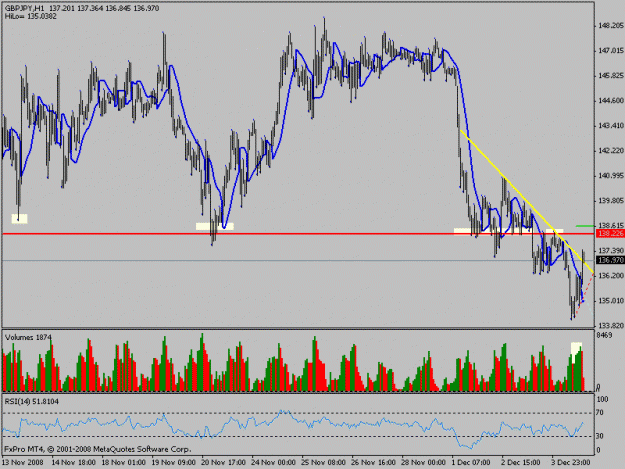Select the highlight box at the 20 Nov low
The width and height of the screenshot is (625, 469).
point(214,226)
